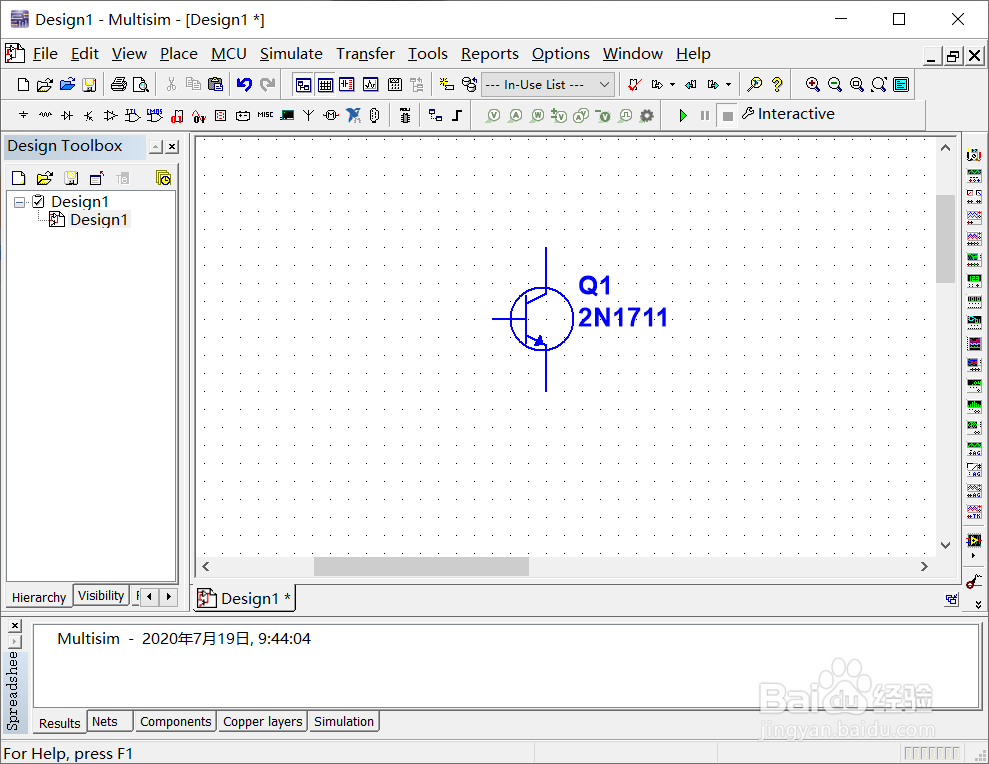
Task: Place a TTL logic component
Action: pyautogui.click(x=132, y=115)
